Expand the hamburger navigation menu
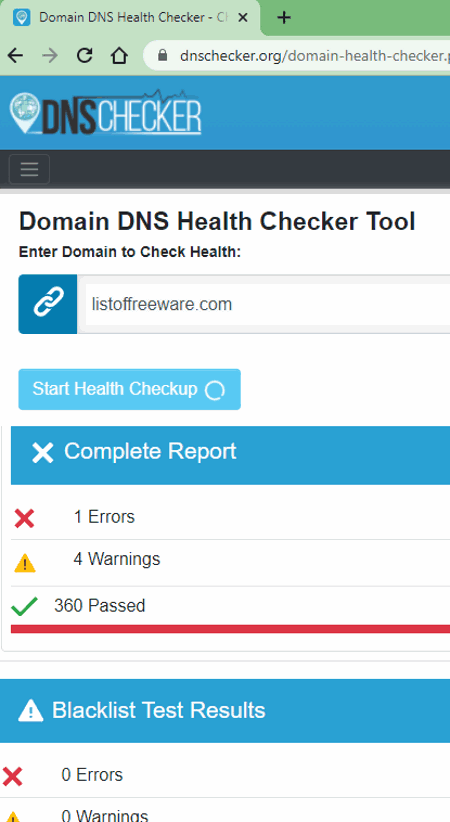 click(x=29, y=169)
